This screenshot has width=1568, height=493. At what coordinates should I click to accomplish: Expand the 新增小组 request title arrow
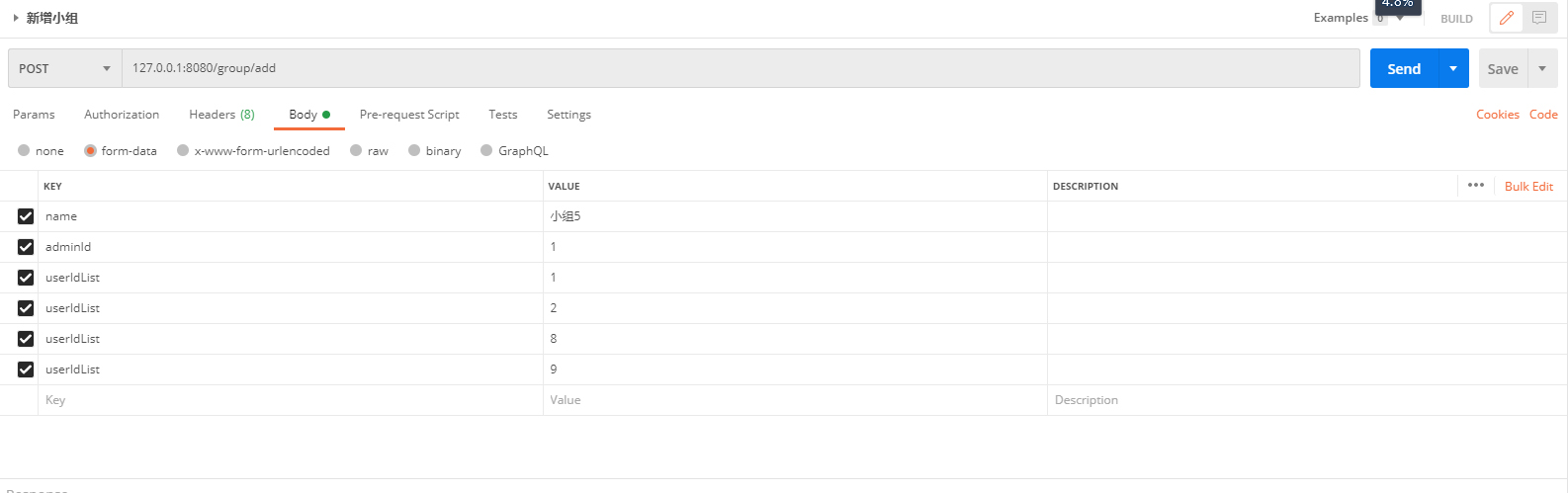[16, 18]
